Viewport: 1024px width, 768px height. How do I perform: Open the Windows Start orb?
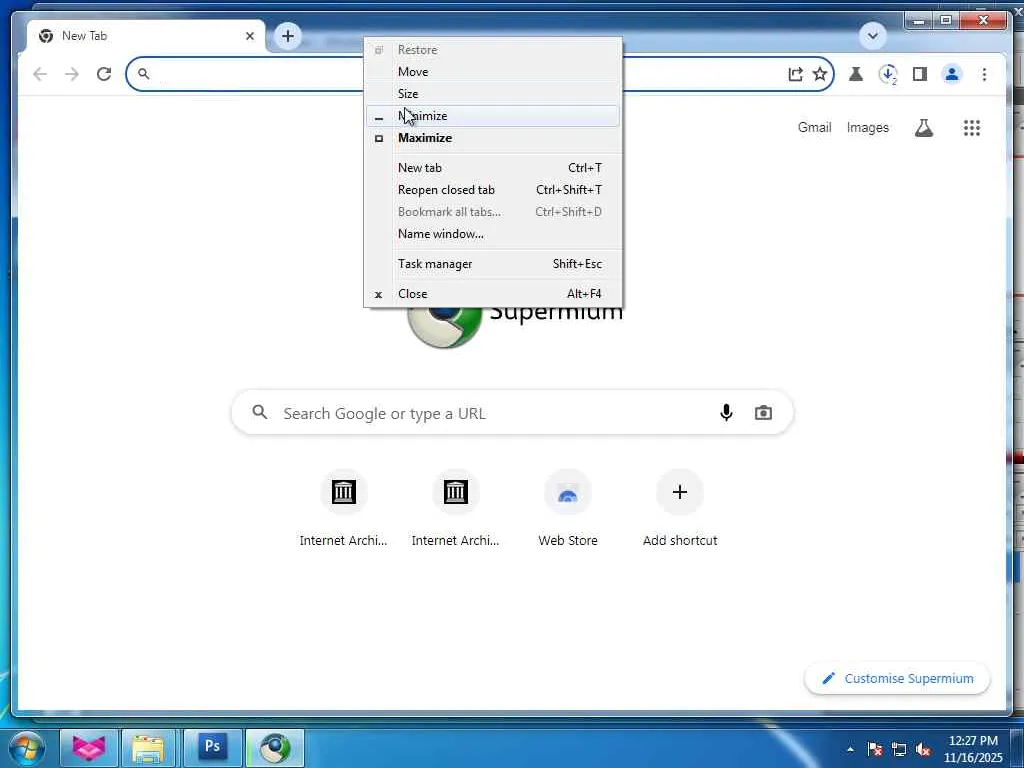coord(27,748)
